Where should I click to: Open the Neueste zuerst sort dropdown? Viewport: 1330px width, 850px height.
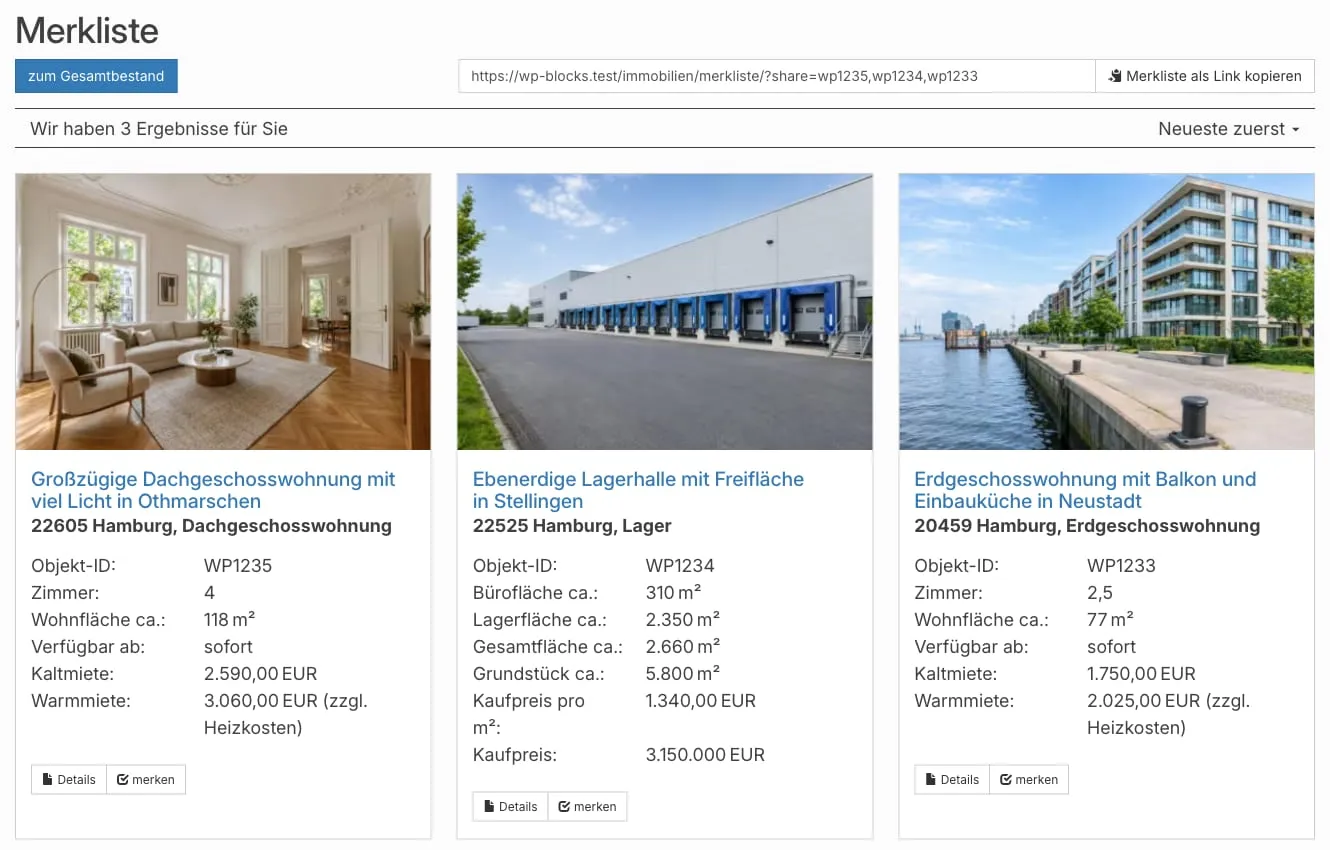[x=1229, y=129]
